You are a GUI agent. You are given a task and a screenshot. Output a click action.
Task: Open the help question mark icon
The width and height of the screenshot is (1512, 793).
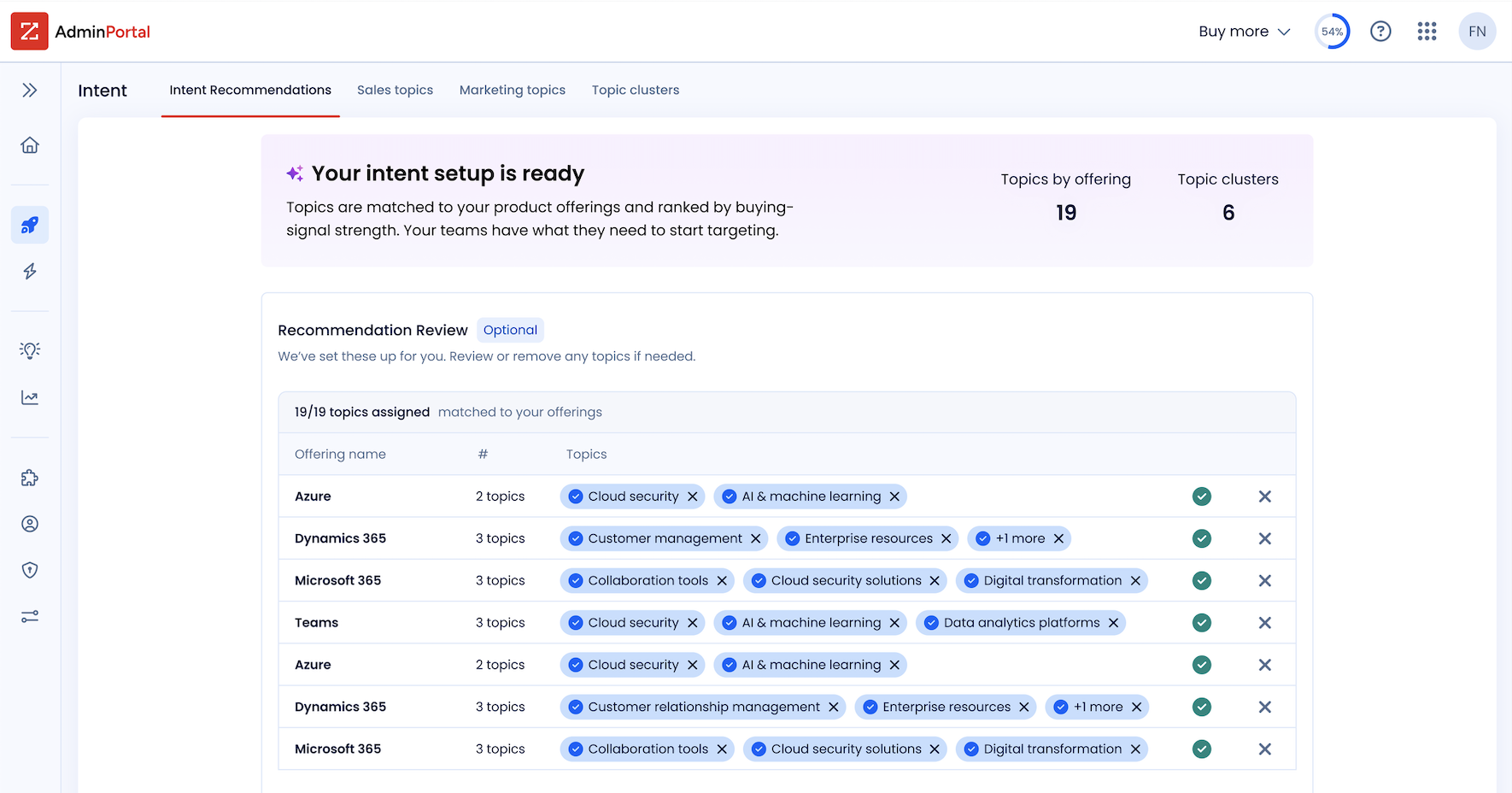(x=1380, y=32)
